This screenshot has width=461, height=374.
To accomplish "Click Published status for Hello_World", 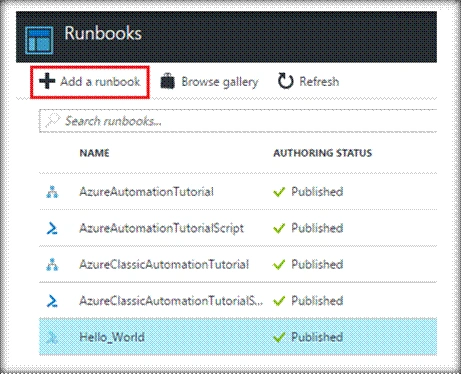I will coord(317,337).
